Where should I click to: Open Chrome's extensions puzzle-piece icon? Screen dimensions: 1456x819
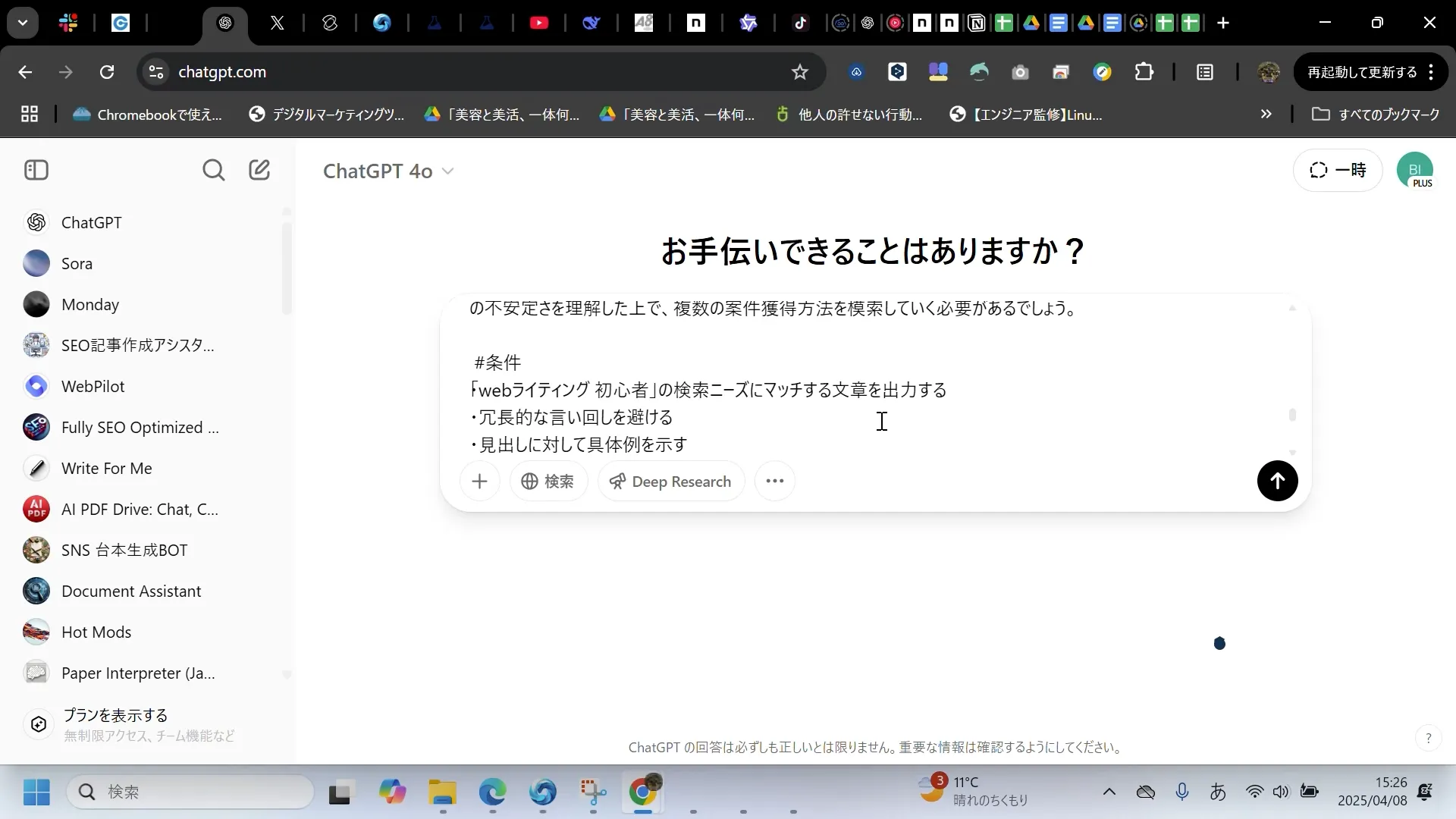click(x=1144, y=72)
